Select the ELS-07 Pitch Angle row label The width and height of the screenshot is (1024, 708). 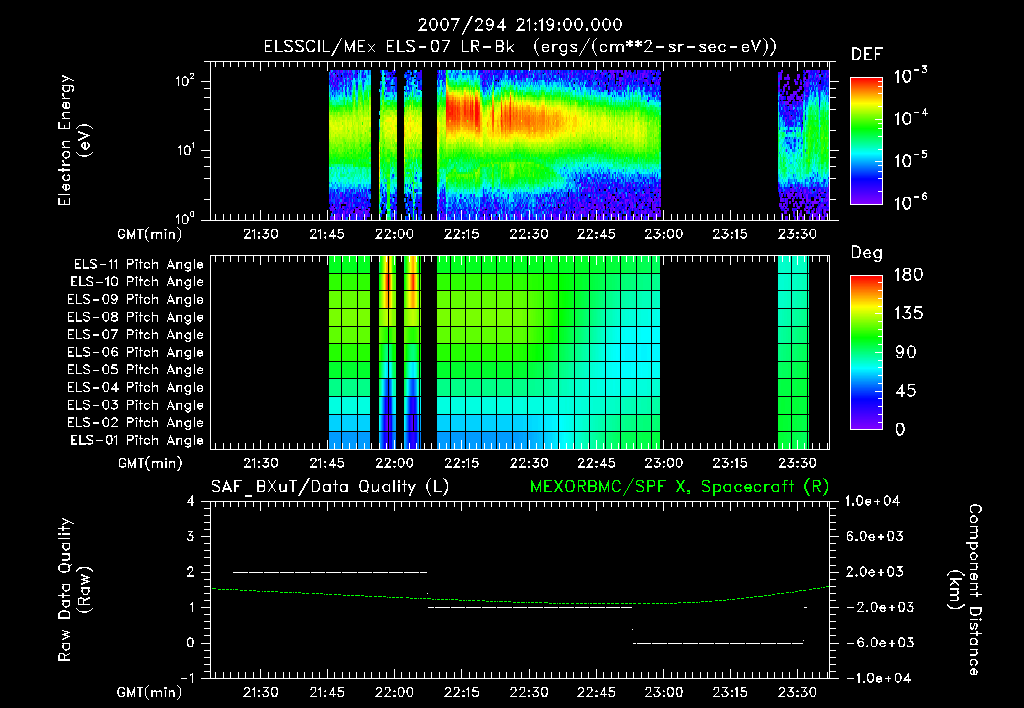(x=136, y=334)
